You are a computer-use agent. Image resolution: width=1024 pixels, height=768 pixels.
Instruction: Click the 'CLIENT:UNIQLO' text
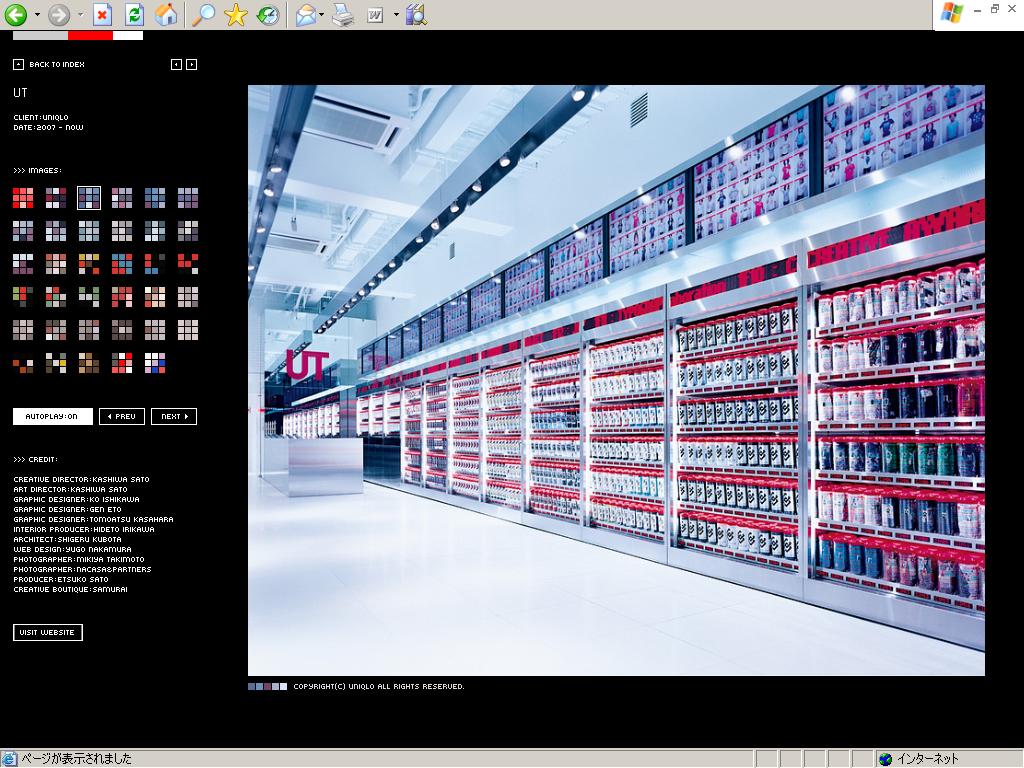coord(41,118)
